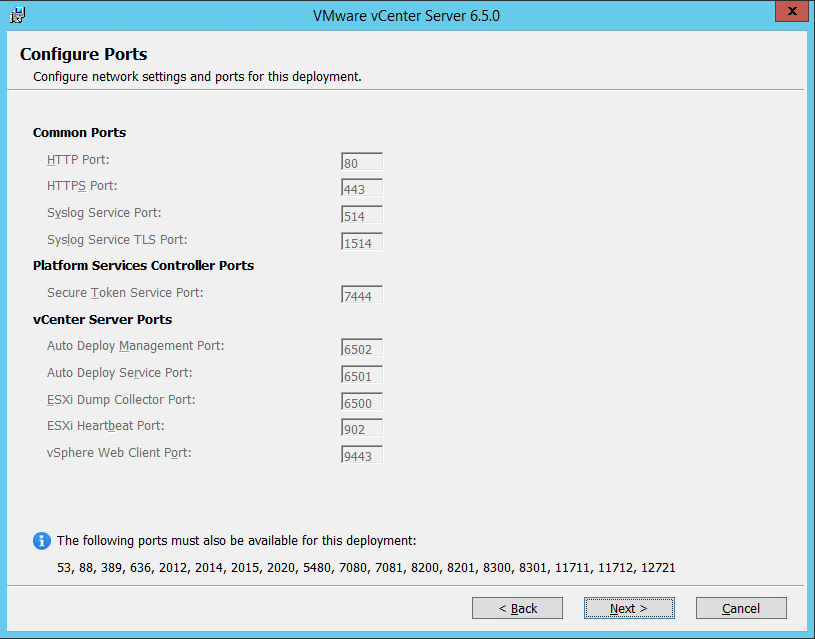
Task: Focus the Secure Token Service Port field
Action: tap(362, 295)
